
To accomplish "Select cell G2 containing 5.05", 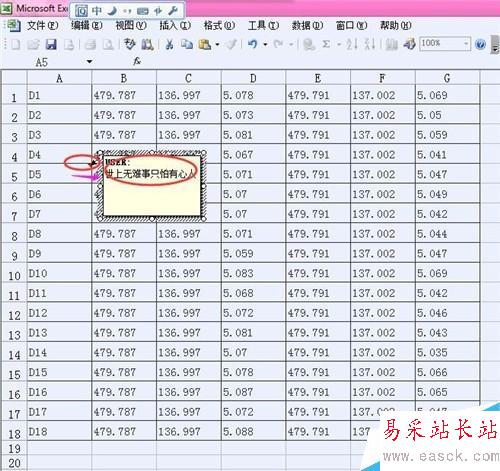I will tap(447, 115).
